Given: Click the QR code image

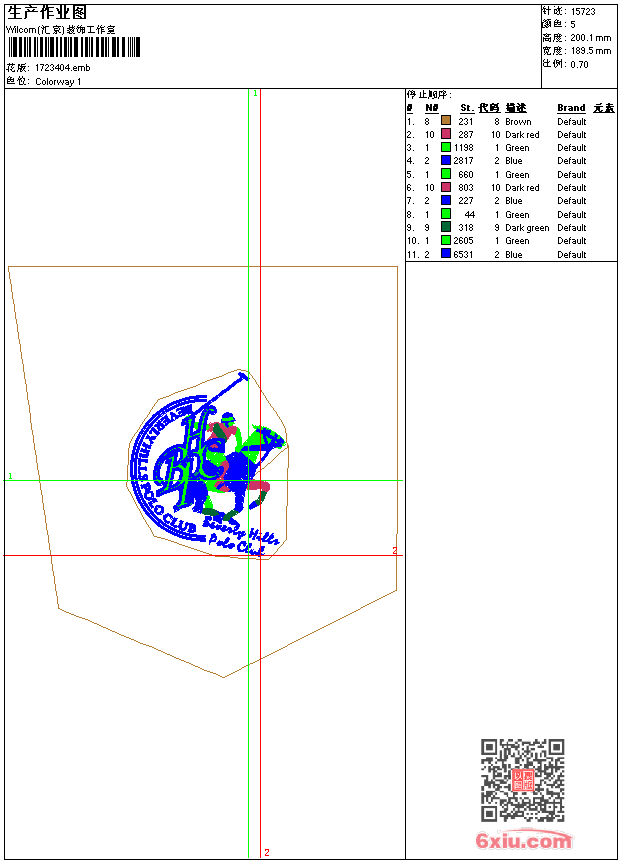Looking at the screenshot, I should click(x=523, y=779).
